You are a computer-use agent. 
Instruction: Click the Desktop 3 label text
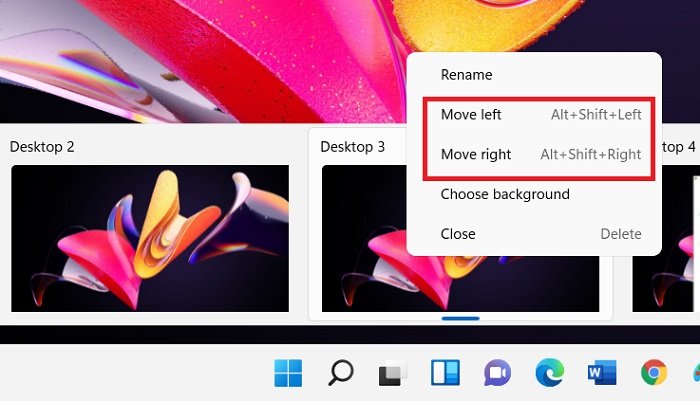pos(353,146)
